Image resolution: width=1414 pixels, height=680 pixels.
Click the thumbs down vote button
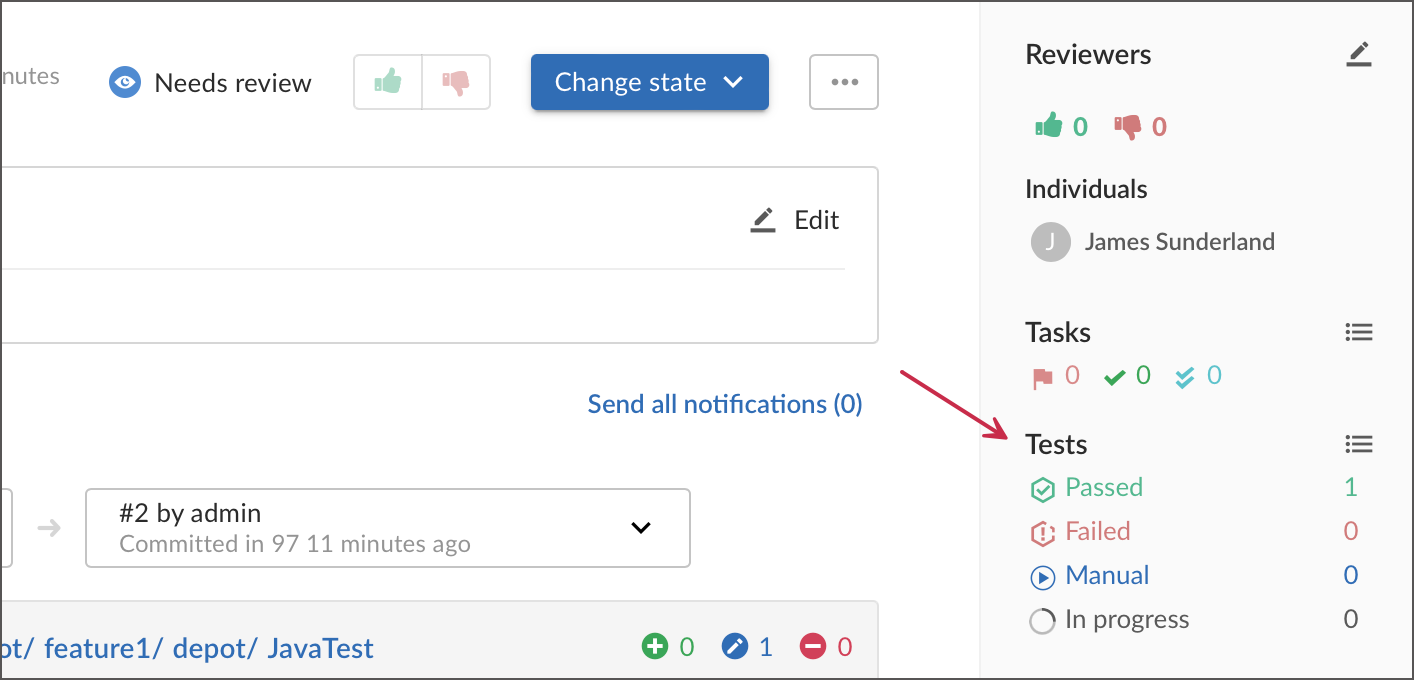[456, 82]
